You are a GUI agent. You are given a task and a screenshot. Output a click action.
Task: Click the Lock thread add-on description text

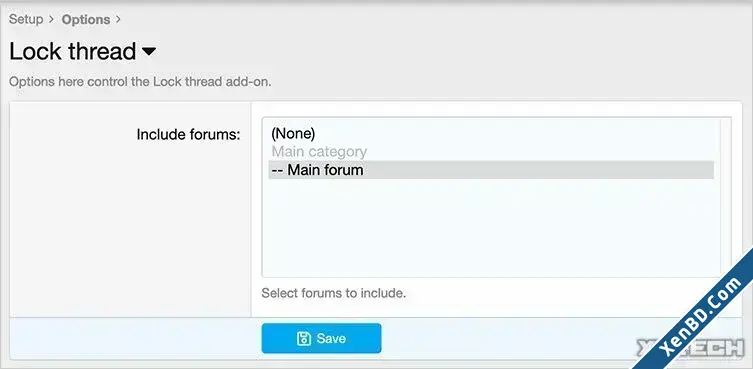(x=140, y=82)
